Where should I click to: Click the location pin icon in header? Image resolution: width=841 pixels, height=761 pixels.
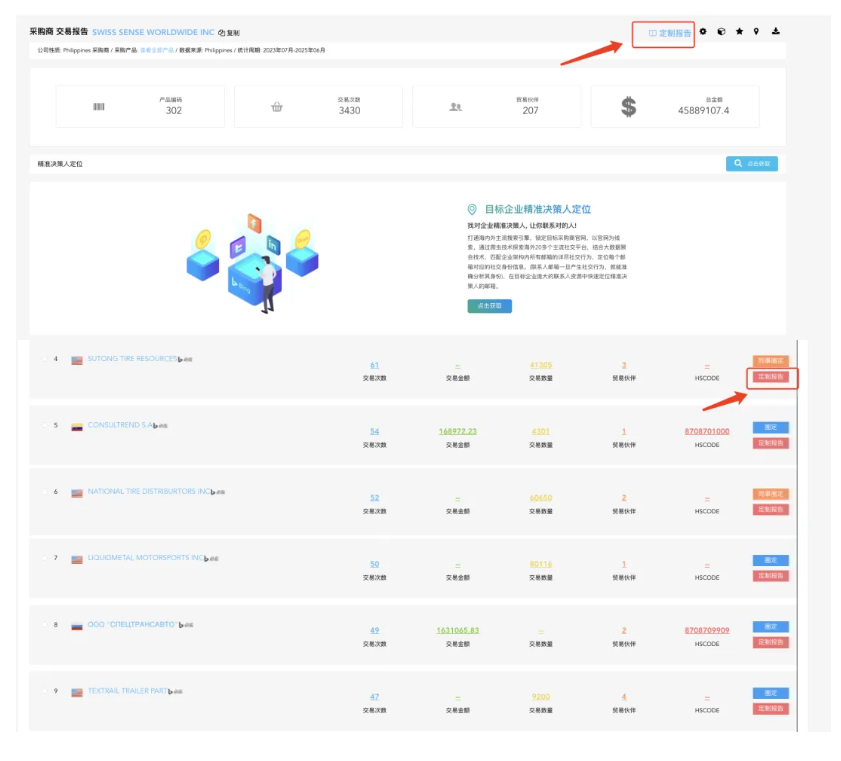(x=757, y=32)
